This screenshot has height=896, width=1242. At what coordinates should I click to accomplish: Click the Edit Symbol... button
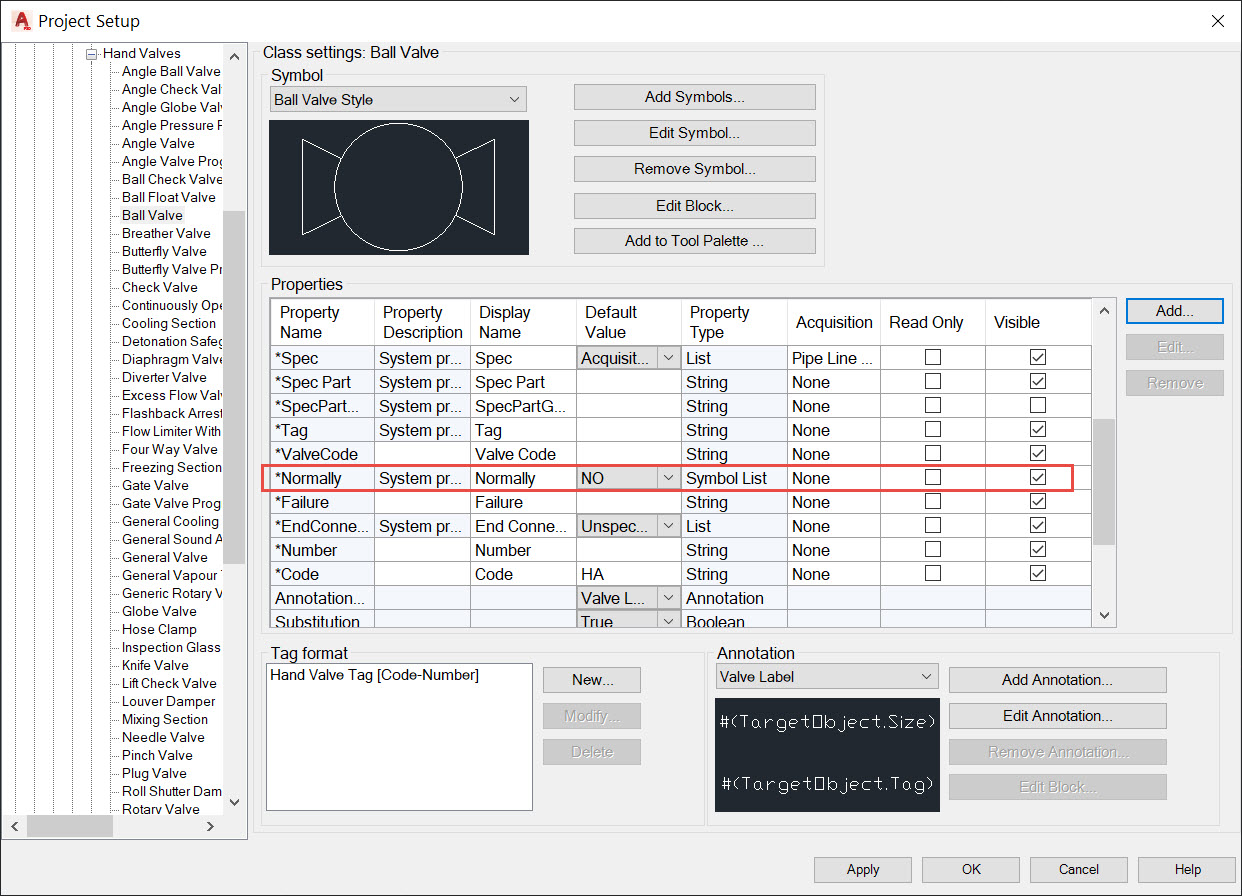[695, 133]
